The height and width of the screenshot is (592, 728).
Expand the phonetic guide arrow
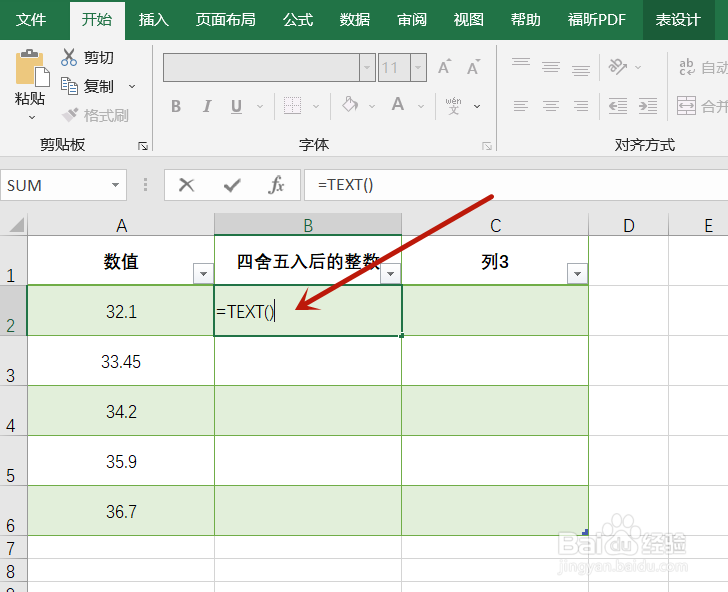pos(477,106)
